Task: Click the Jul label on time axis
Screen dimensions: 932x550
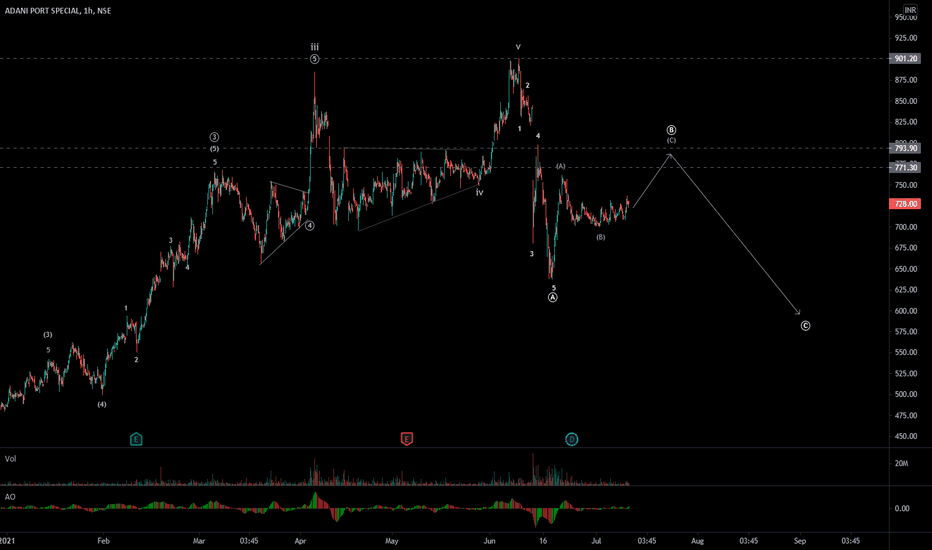Action: point(596,541)
